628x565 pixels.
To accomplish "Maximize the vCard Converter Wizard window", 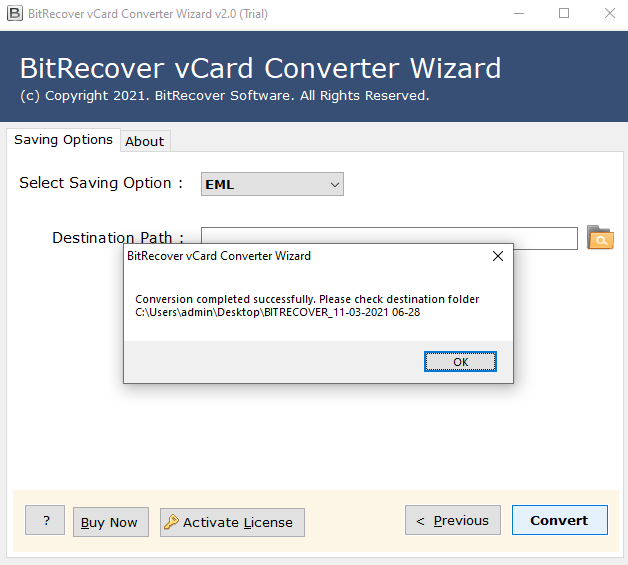I will [x=564, y=14].
